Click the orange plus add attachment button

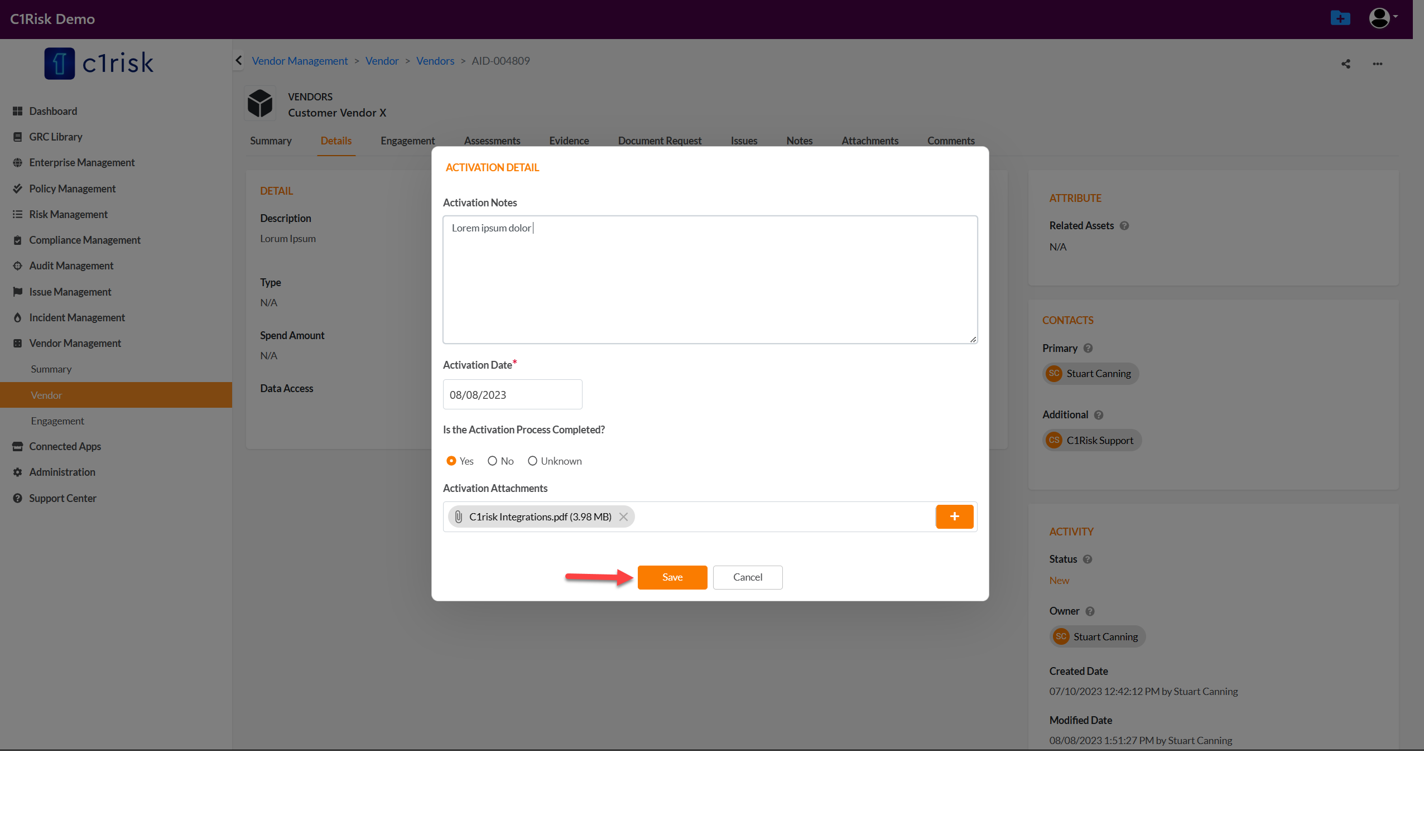[954, 516]
